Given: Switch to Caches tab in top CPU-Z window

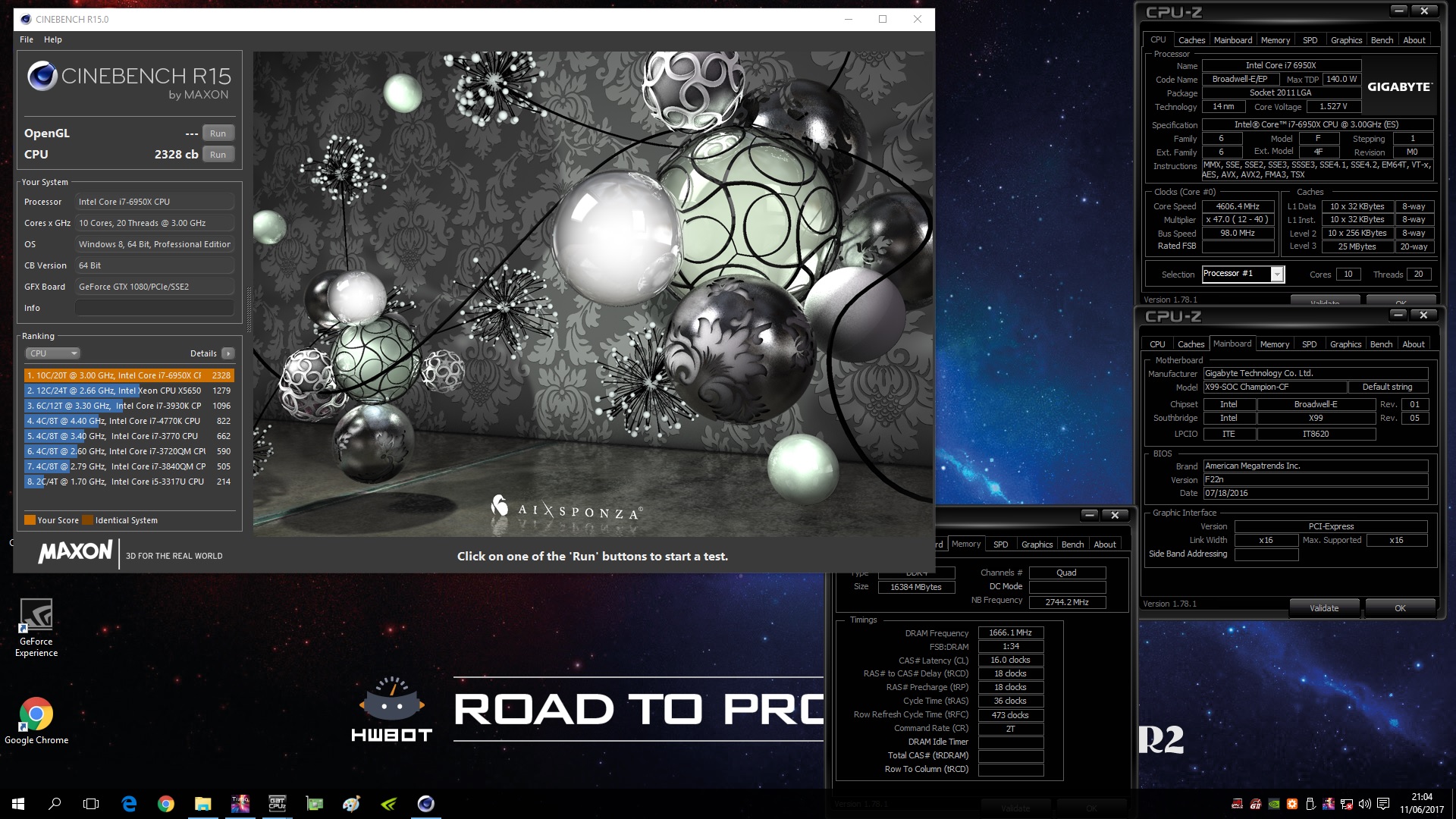Looking at the screenshot, I should (x=1191, y=40).
